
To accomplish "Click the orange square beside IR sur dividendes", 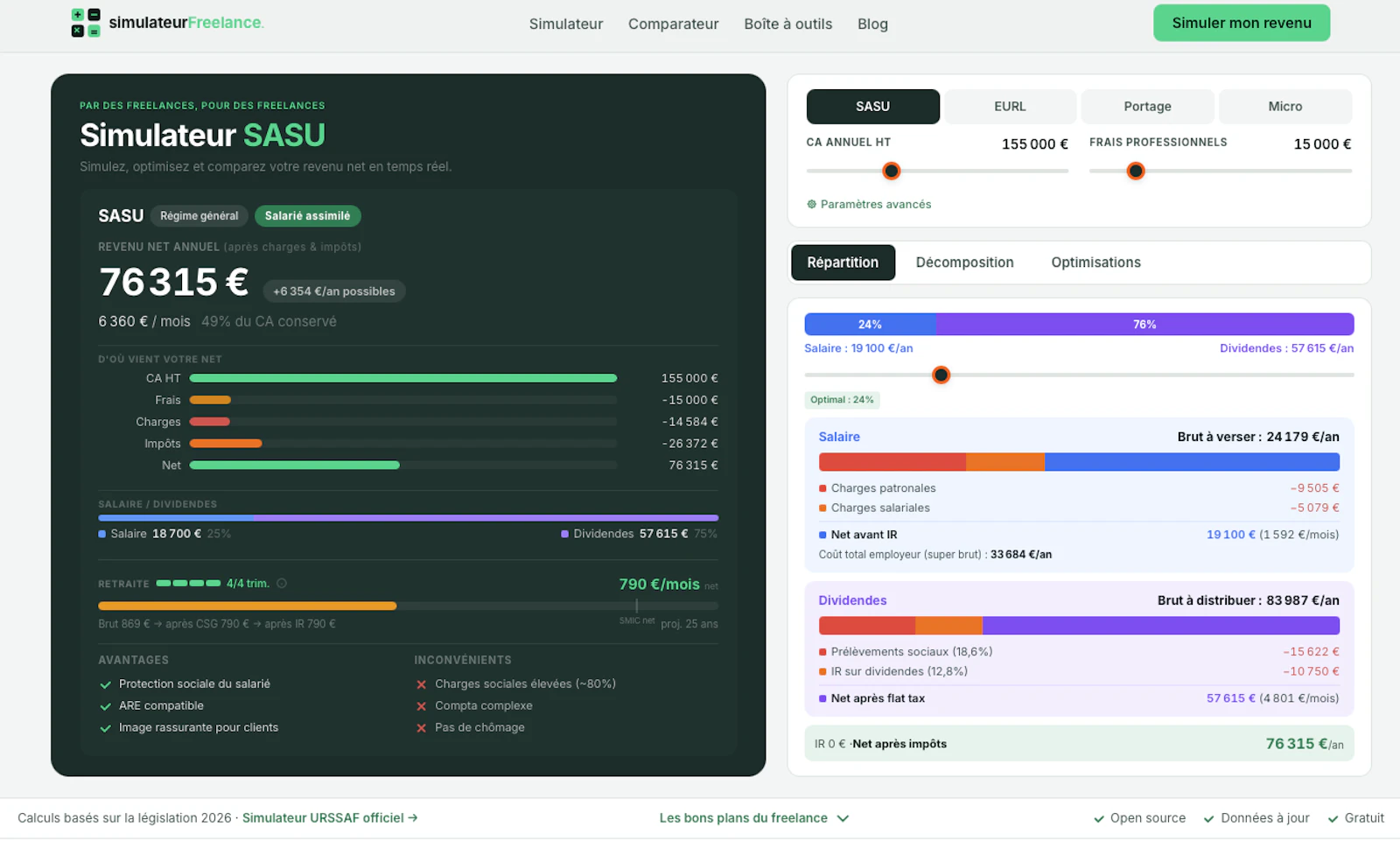I will point(822,671).
